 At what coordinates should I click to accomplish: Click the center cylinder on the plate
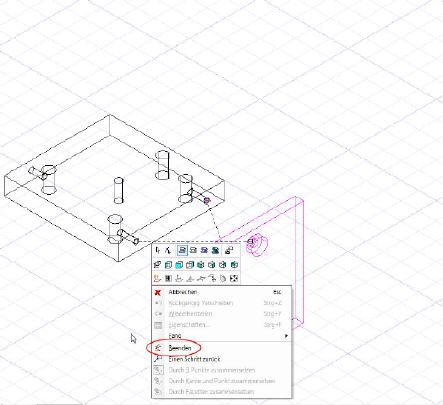[118, 190]
